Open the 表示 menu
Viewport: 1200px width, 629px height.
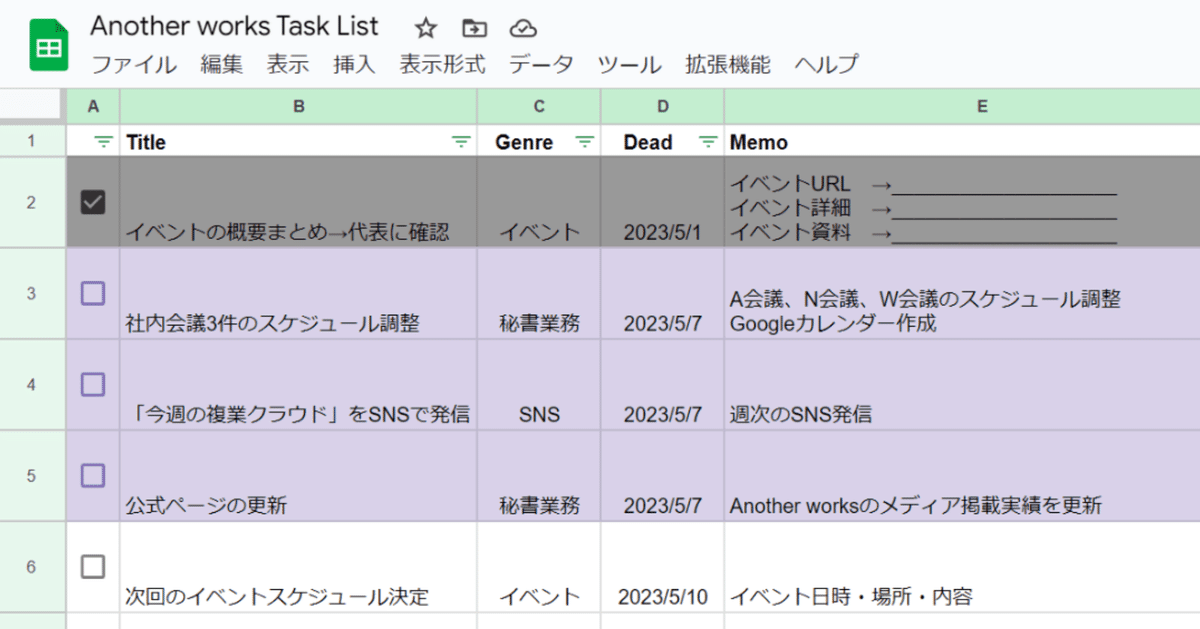coord(288,65)
